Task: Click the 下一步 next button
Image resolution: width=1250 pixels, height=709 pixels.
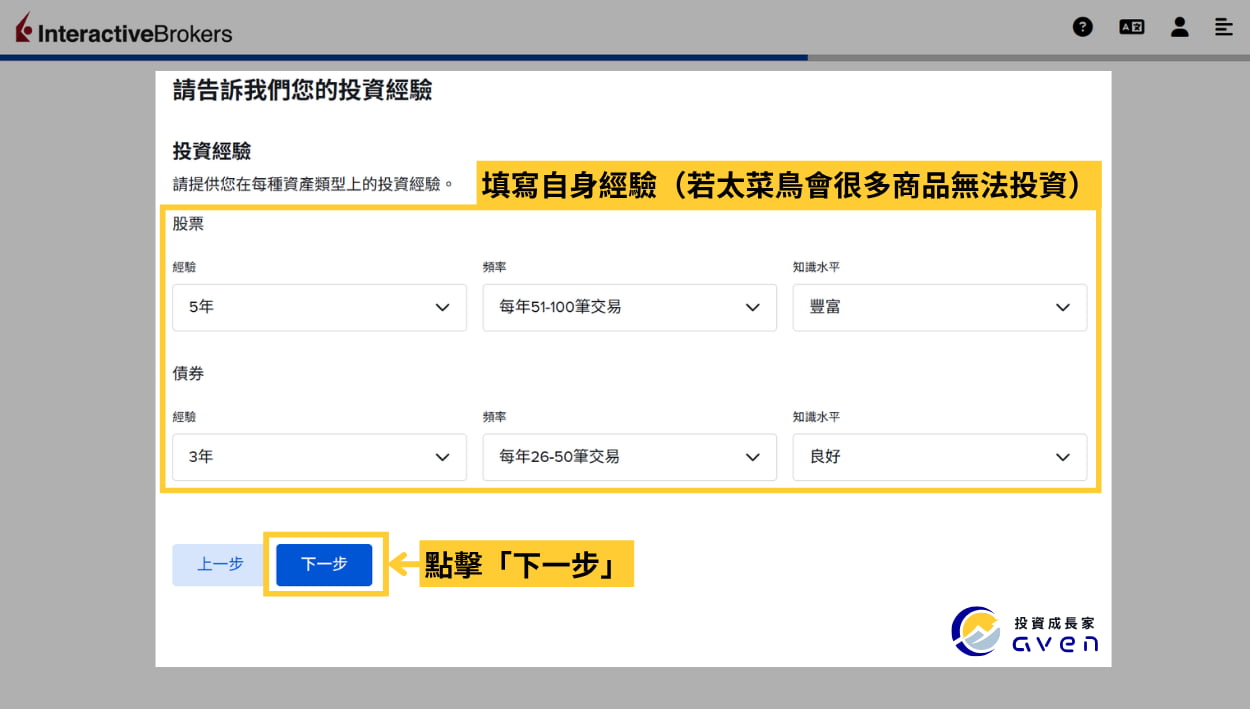Action: (x=324, y=564)
